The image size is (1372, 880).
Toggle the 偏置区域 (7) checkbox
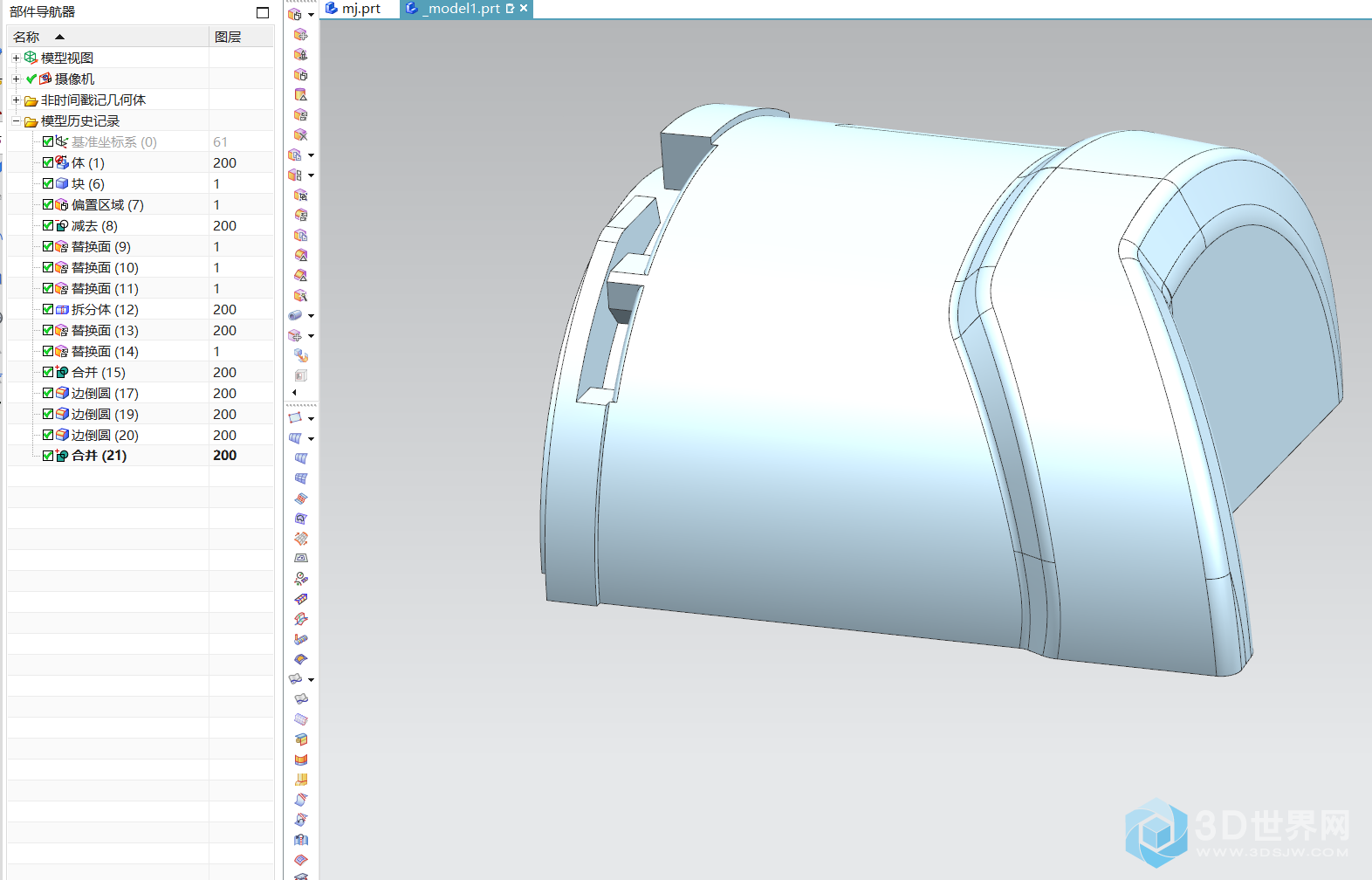pyautogui.click(x=48, y=204)
